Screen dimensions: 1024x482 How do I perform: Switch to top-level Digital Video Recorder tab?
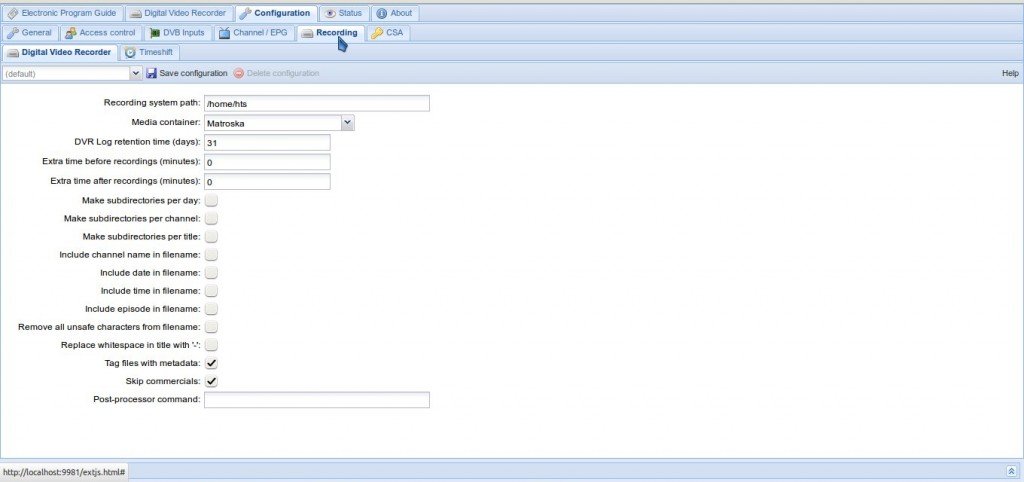[x=179, y=13]
